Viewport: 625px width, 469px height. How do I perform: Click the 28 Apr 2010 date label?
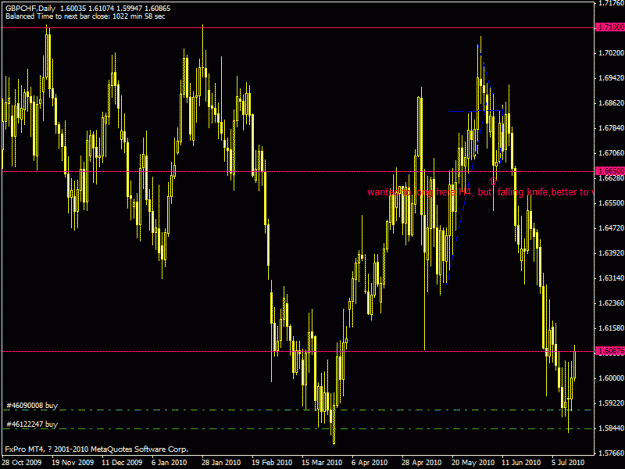click(x=422, y=463)
